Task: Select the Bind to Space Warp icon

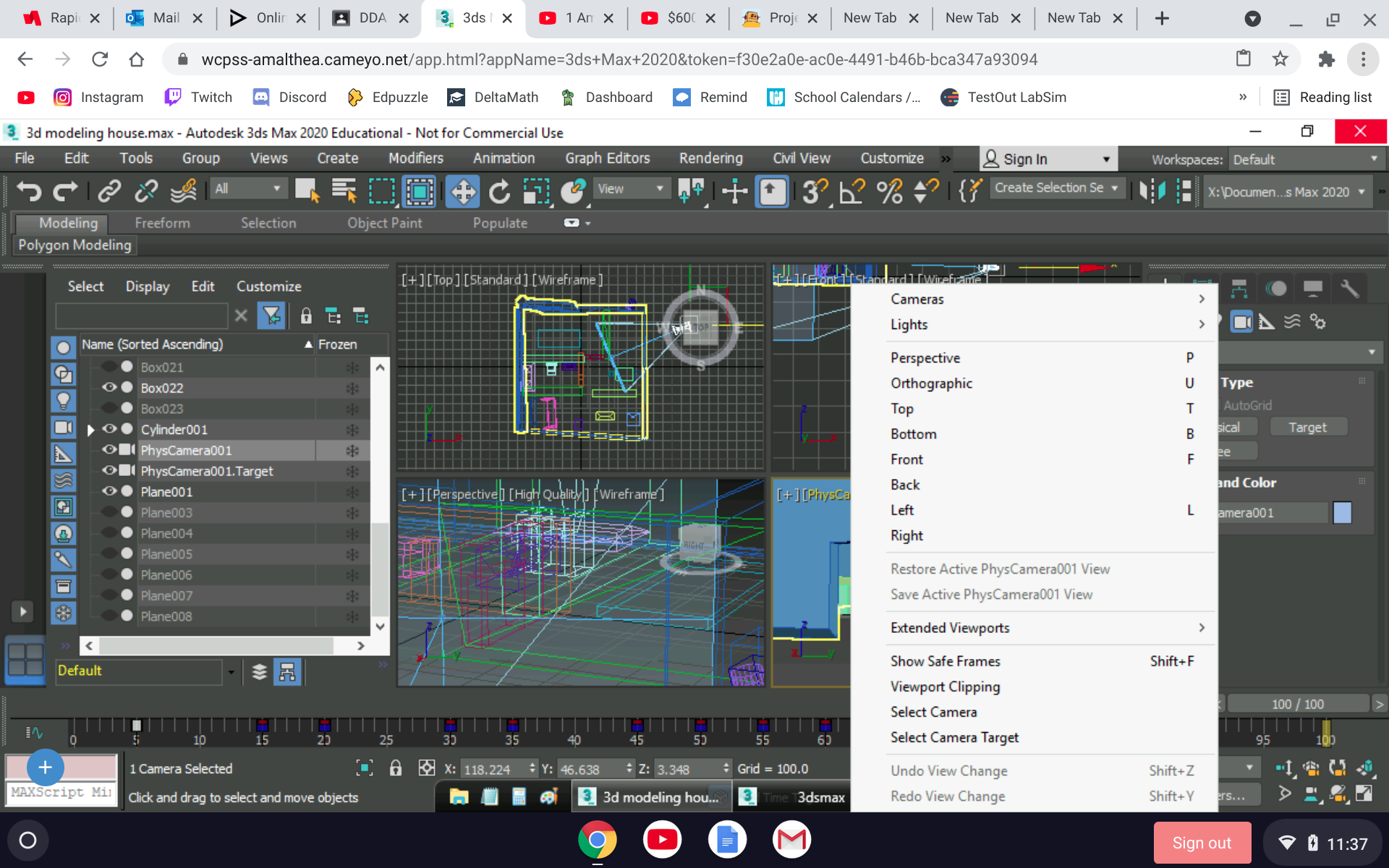Action: pyautogui.click(x=184, y=191)
